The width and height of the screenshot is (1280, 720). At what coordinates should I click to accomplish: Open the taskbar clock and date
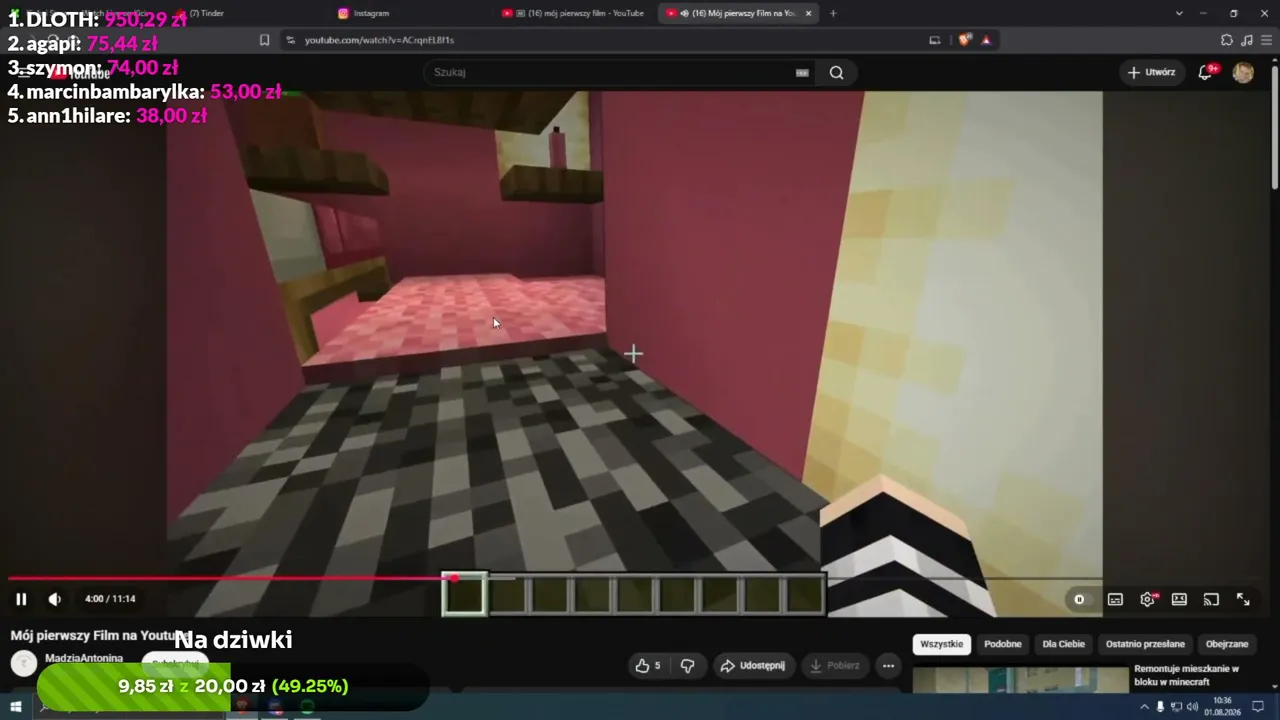click(1222, 707)
